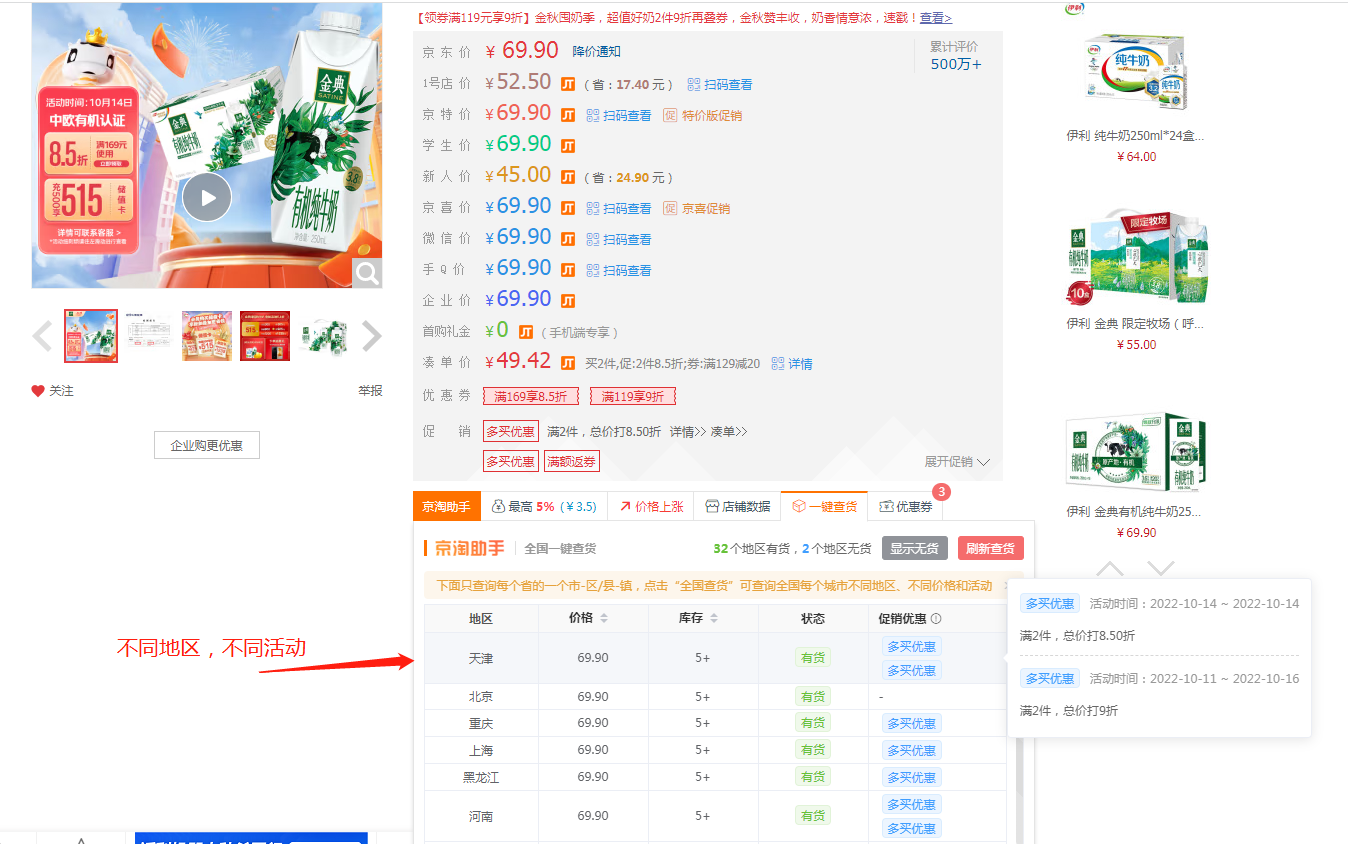
Task: Click the JT icon in the 微信价 row
Action: pyautogui.click(x=568, y=239)
